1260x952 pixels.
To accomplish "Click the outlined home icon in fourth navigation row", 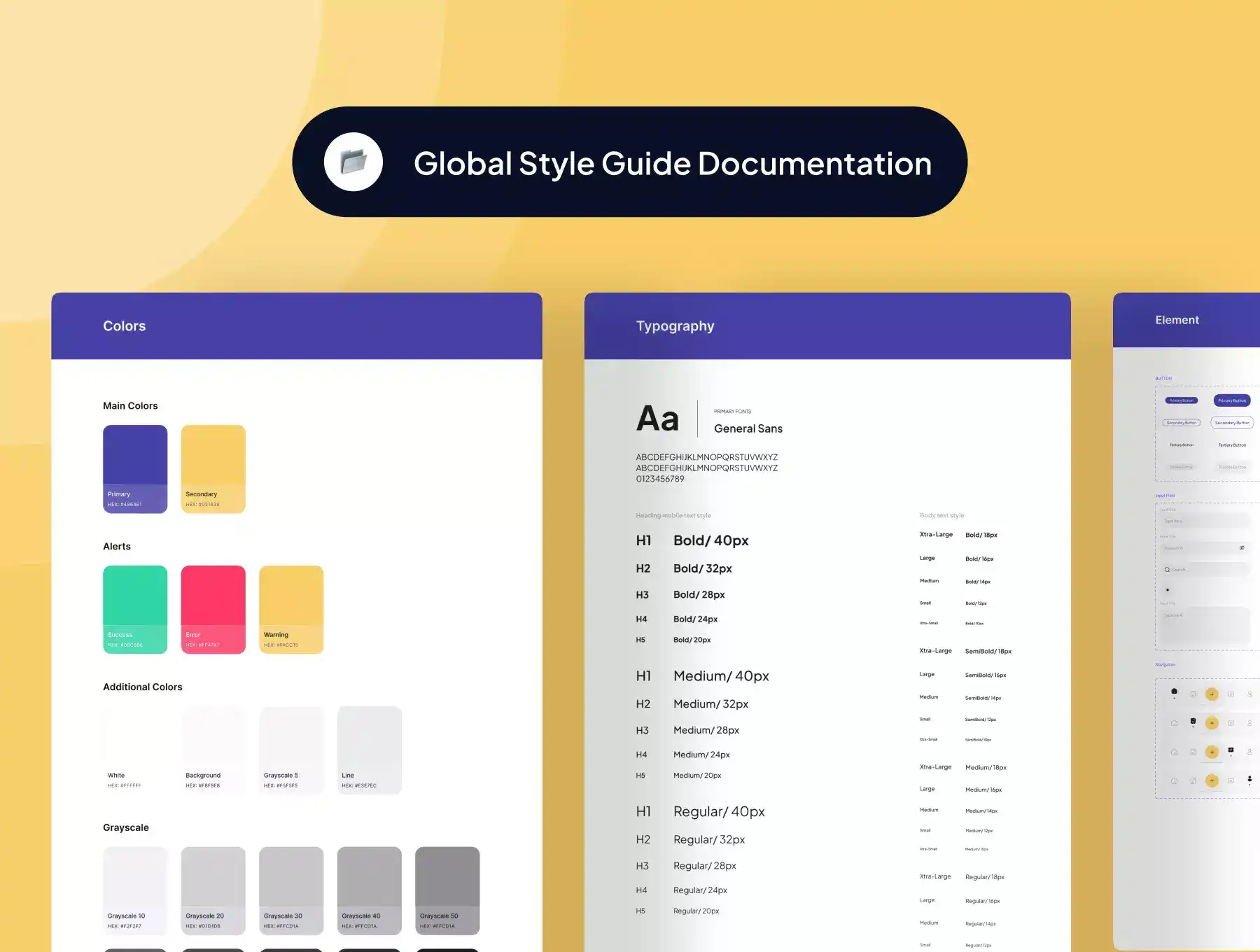I will 1174,780.
